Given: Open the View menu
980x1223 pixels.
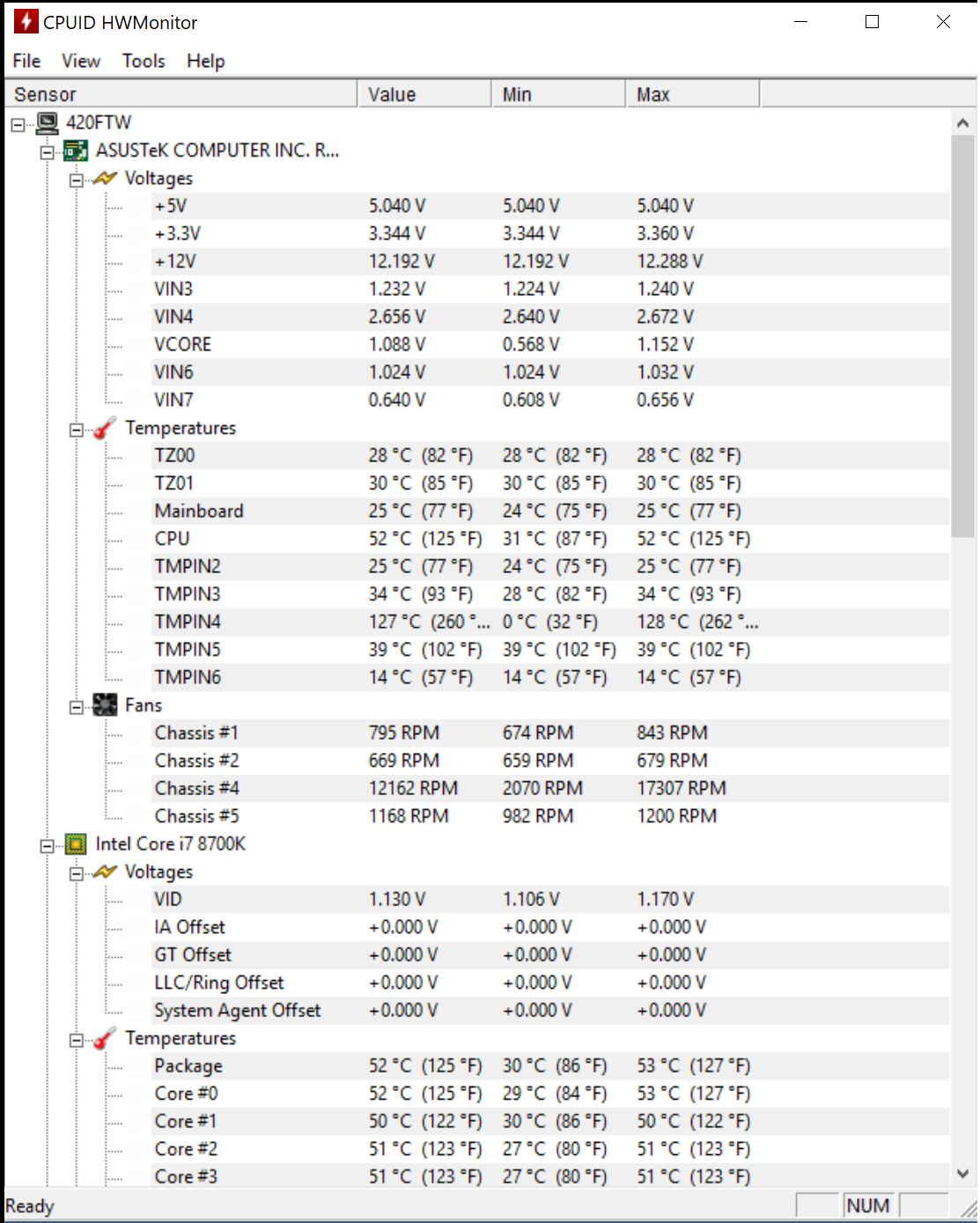Looking at the screenshot, I should (81, 61).
